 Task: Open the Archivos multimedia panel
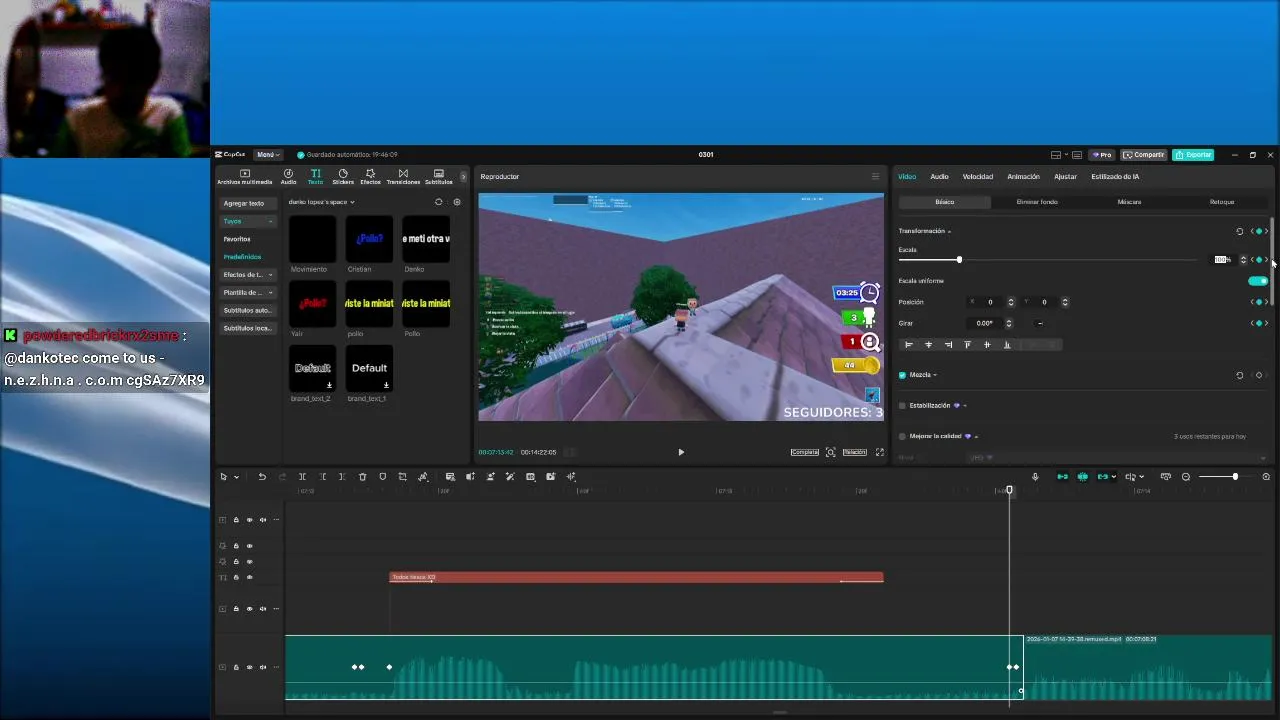pyautogui.click(x=244, y=177)
